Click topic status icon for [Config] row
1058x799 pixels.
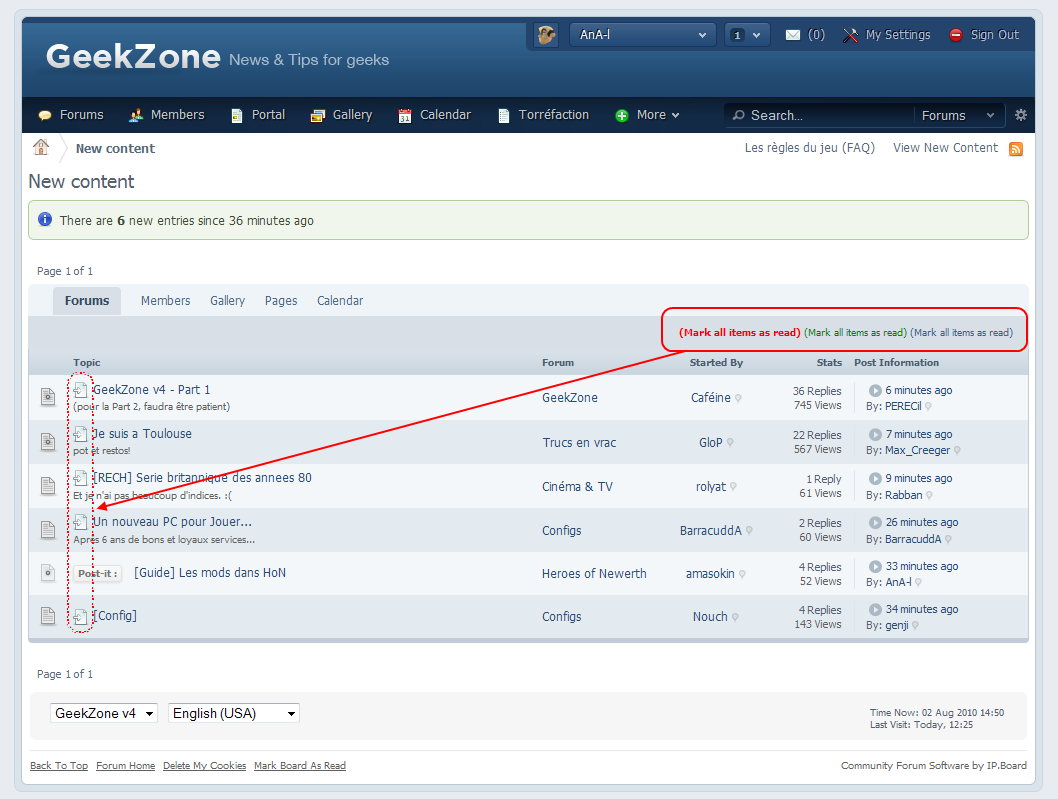click(48, 615)
